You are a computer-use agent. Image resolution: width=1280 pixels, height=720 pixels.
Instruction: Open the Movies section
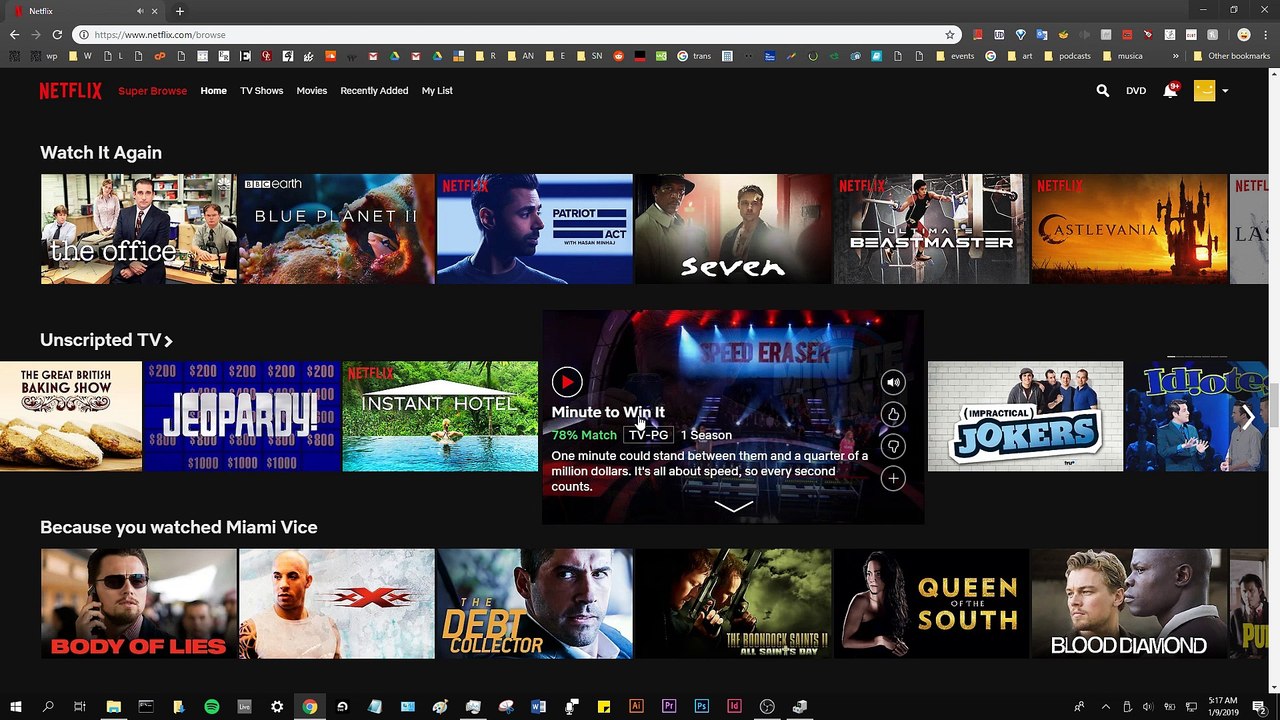click(x=311, y=91)
